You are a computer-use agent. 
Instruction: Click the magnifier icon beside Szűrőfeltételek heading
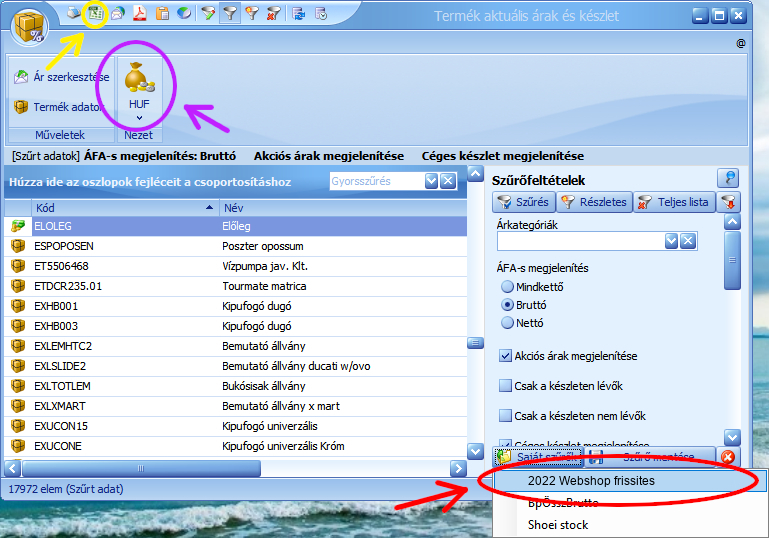pos(728,179)
